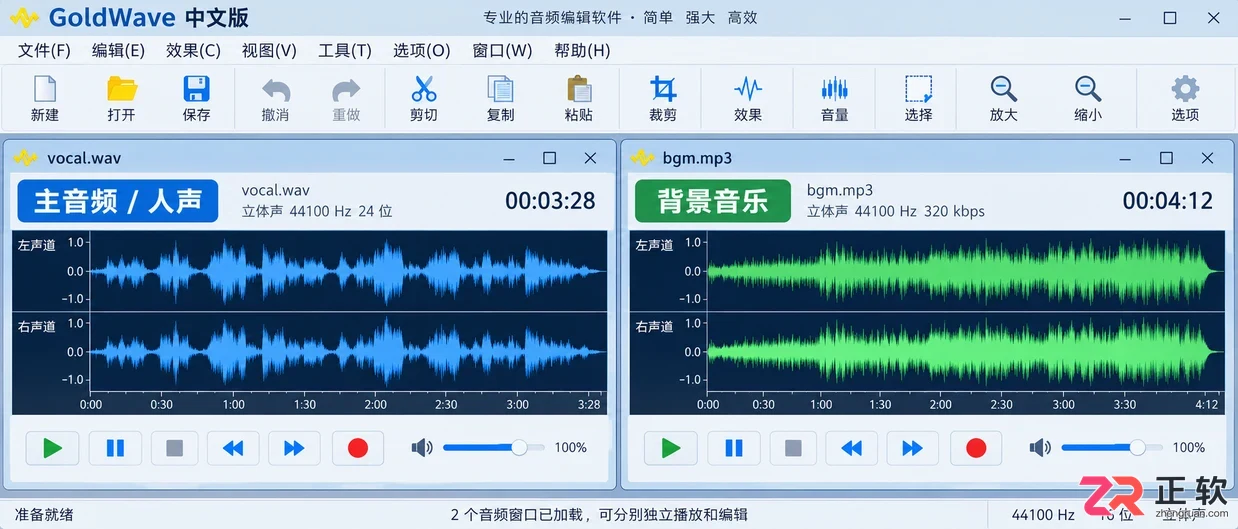The width and height of the screenshot is (1238, 529).
Task: Activate the 选择 selection tool icon
Action: click(918, 89)
